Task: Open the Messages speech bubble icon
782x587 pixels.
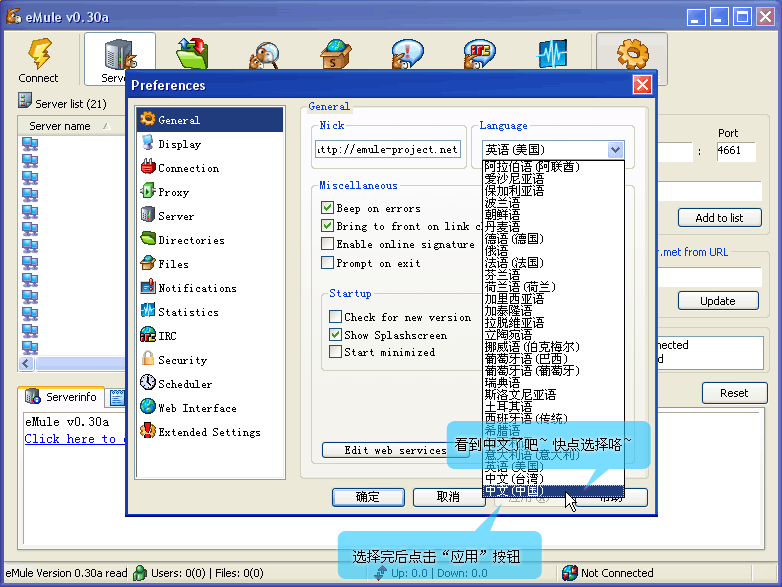Action: [407, 53]
